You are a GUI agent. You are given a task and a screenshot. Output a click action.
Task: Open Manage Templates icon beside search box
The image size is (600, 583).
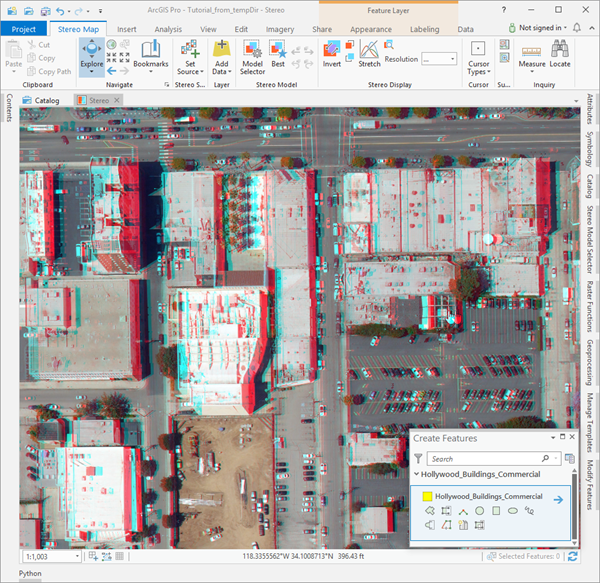(569, 458)
